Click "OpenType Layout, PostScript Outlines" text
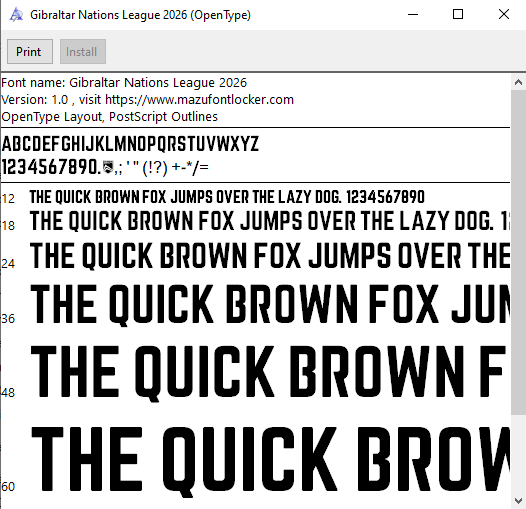The width and height of the screenshot is (526, 509). pyautogui.click(x=110, y=117)
